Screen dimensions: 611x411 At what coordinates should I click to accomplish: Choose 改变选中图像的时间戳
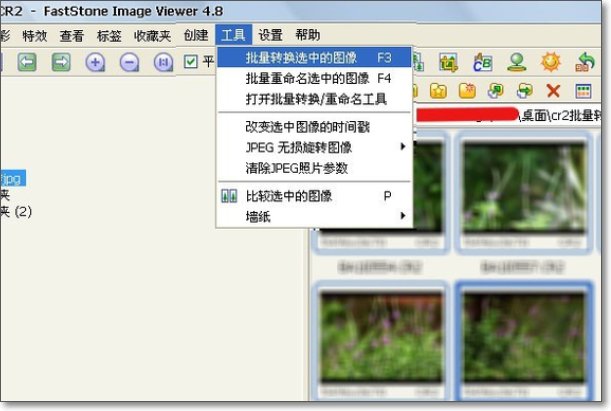point(314,127)
